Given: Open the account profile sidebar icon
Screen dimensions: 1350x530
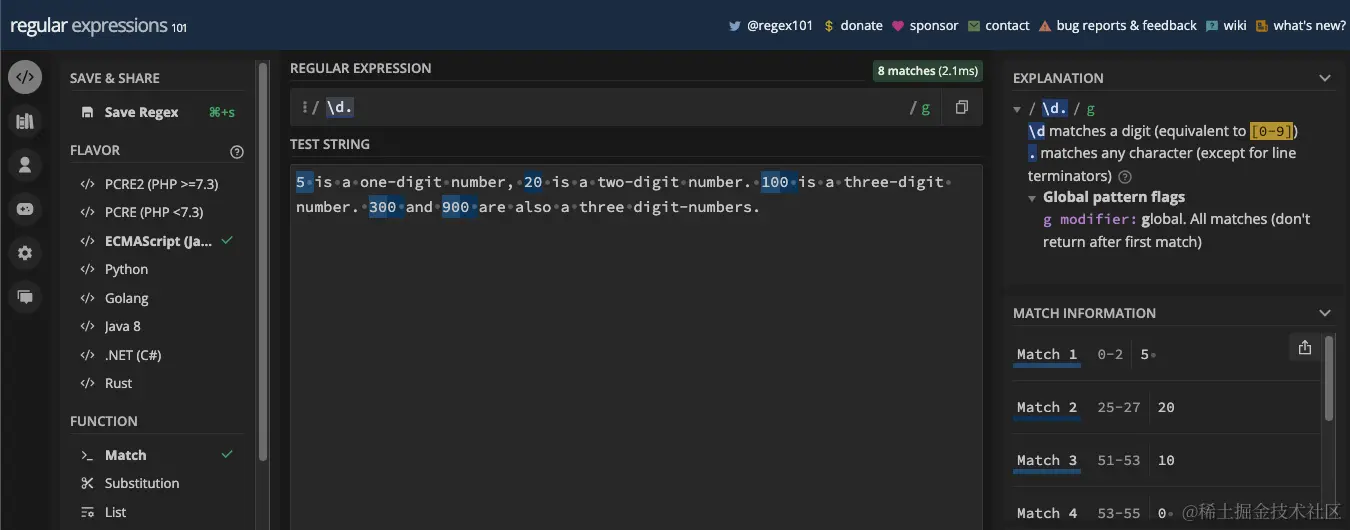Looking at the screenshot, I should [25, 165].
